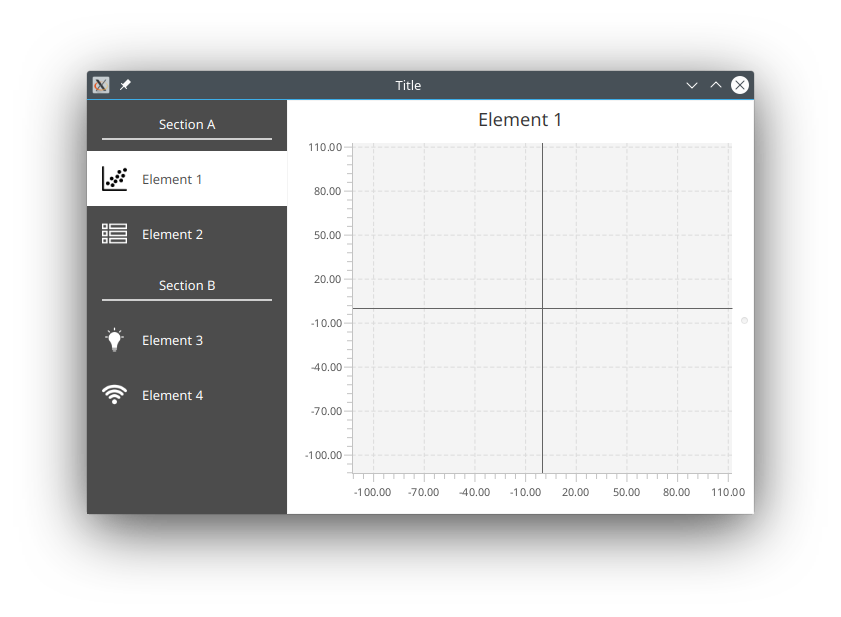Click the y-axis label 20.00
The image size is (841, 617).
(327, 279)
